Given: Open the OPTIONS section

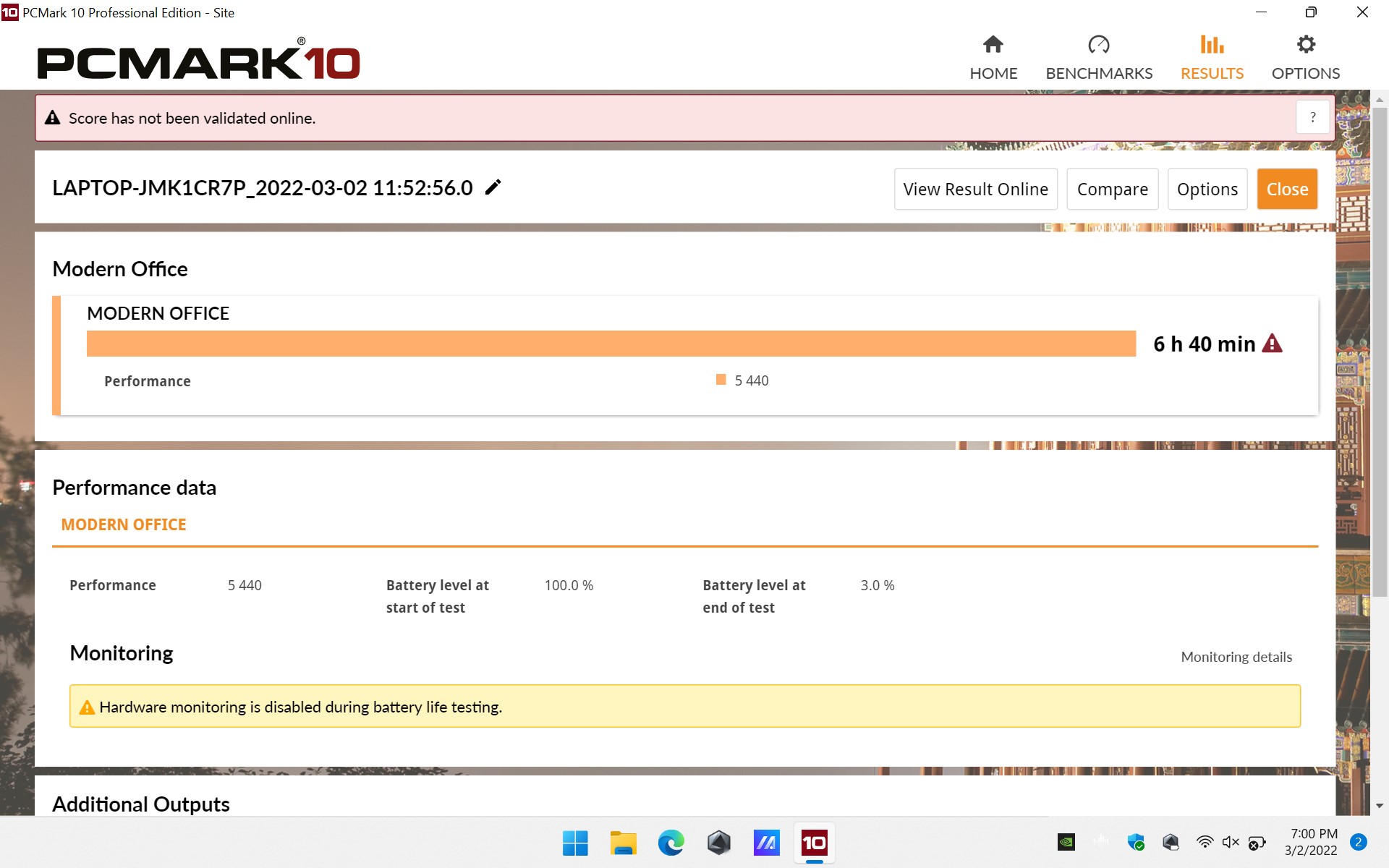Looking at the screenshot, I should pyautogui.click(x=1306, y=58).
